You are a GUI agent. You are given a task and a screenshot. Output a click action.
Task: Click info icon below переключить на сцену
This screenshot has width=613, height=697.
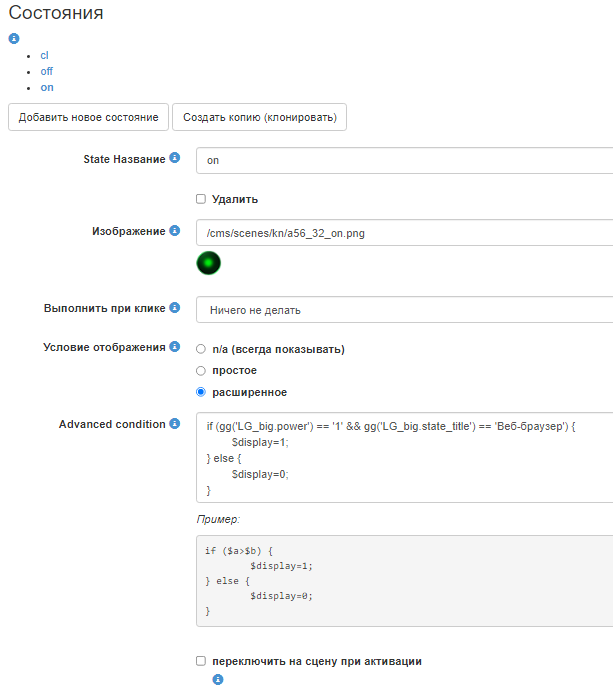tap(218, 680)
